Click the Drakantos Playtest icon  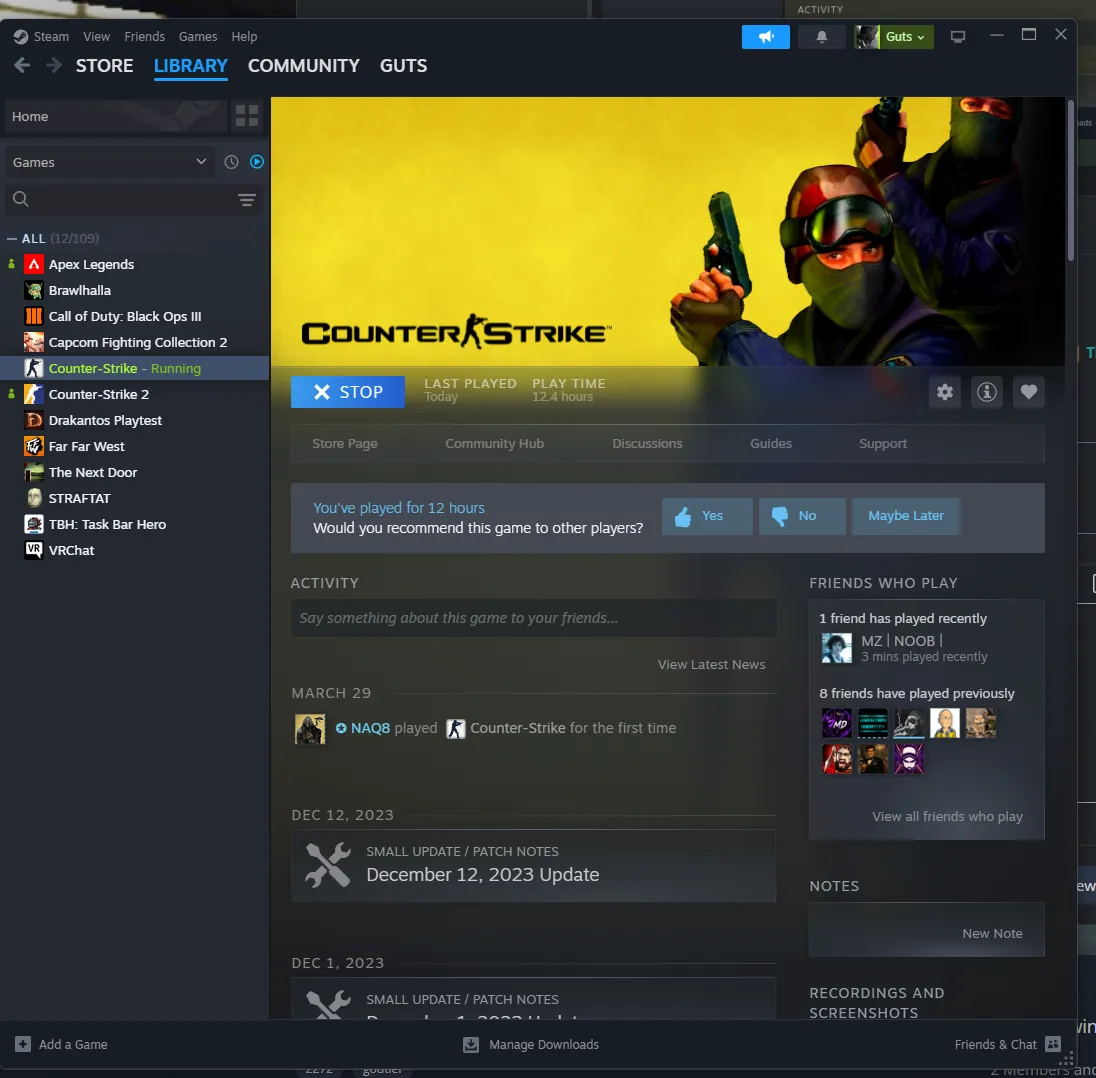coord(34,420)
